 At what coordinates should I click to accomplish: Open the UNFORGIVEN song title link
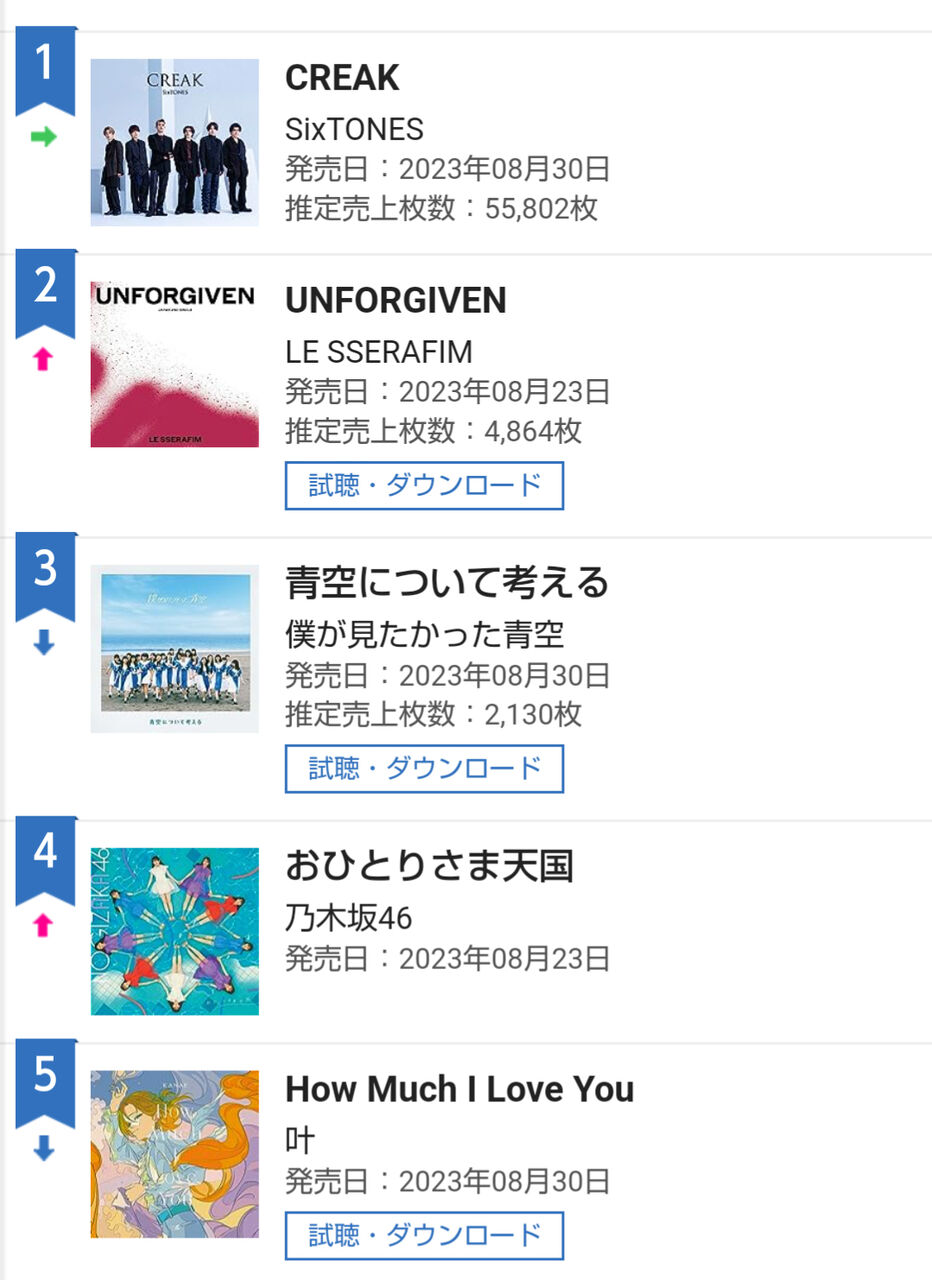point(396,301)
